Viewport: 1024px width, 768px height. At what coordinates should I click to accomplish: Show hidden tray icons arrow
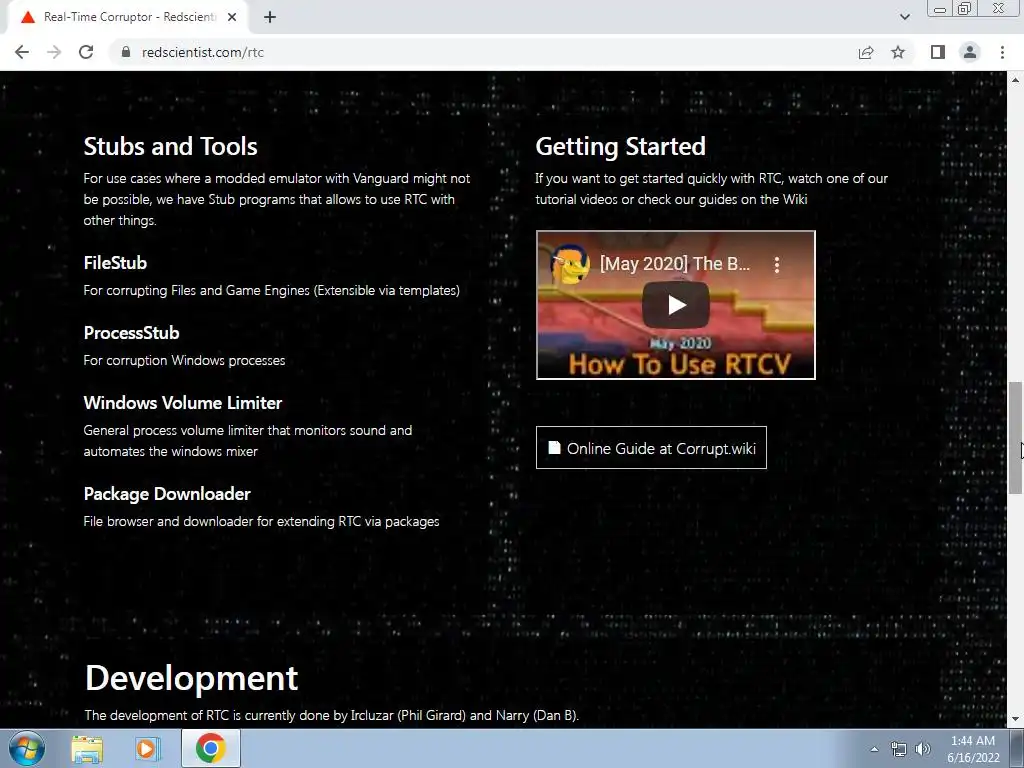[x=874, y=749]
